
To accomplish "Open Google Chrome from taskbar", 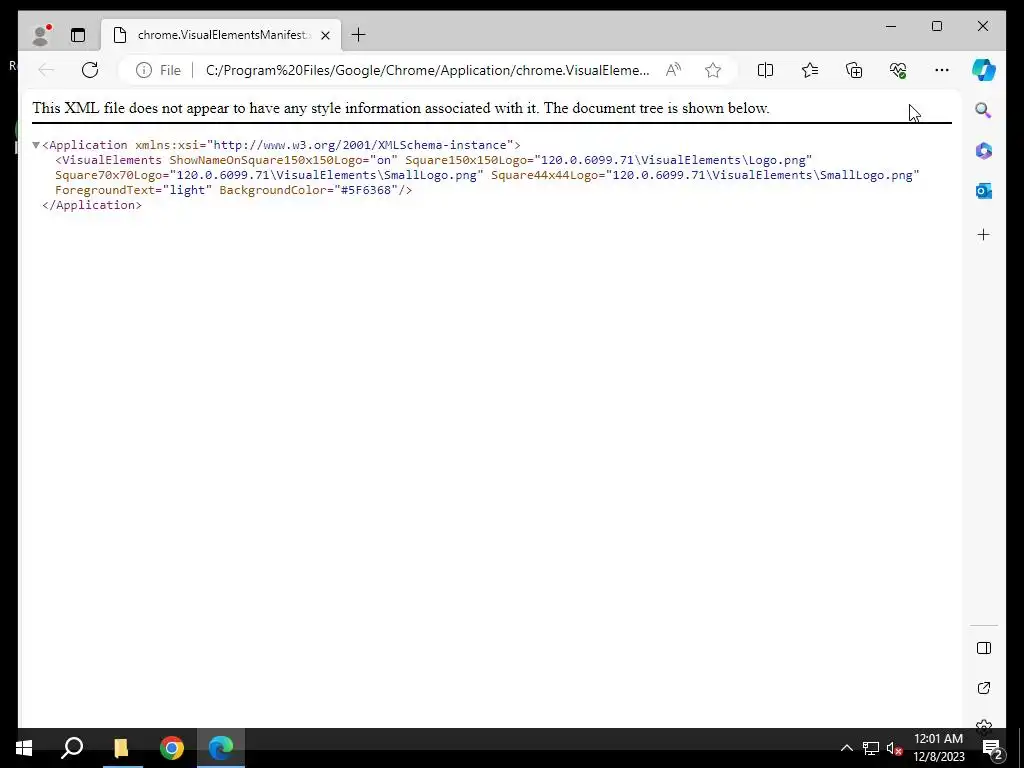I will (172, 748).
